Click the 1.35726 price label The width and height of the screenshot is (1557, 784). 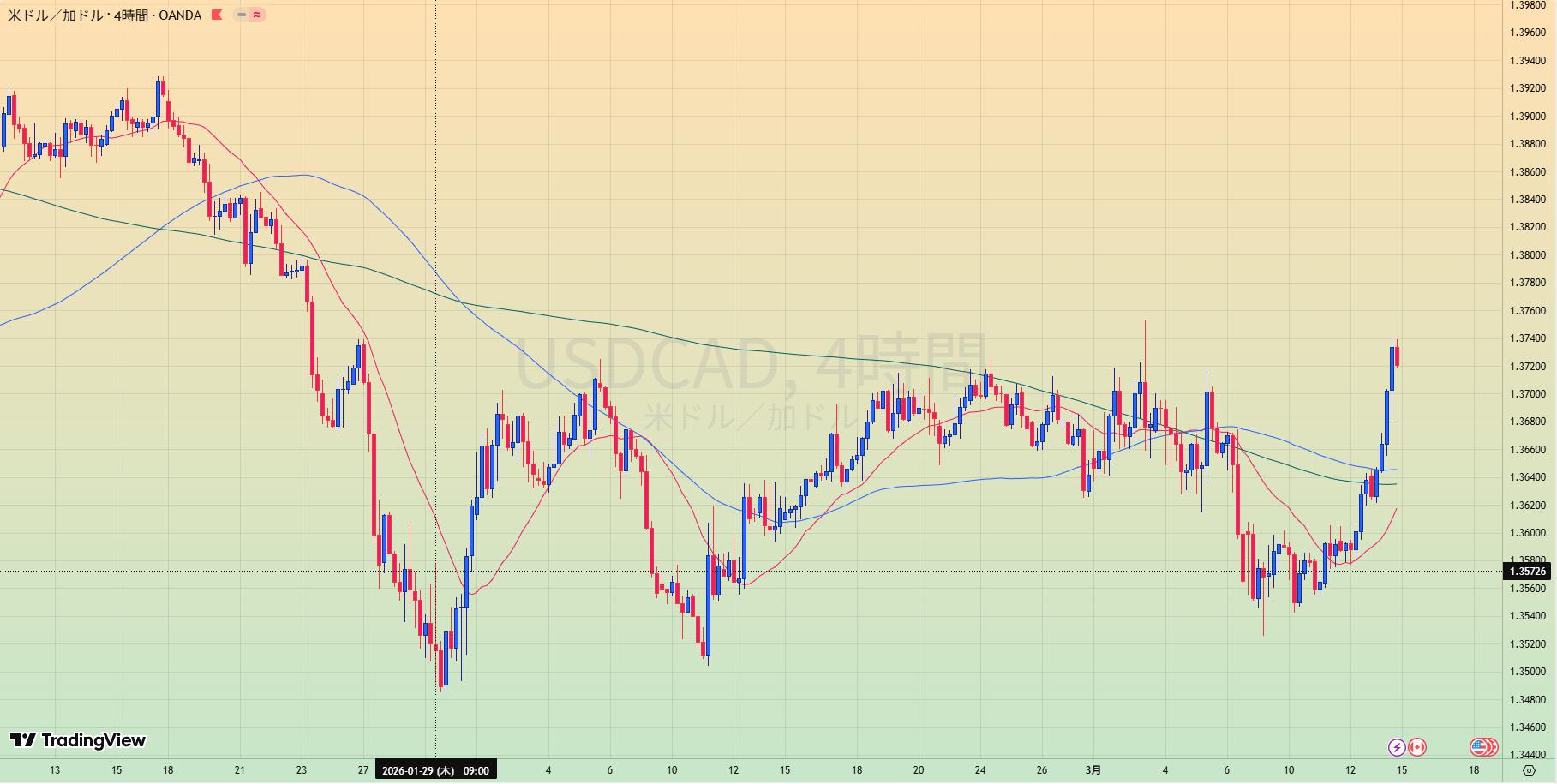click(x=1528, y=571)
